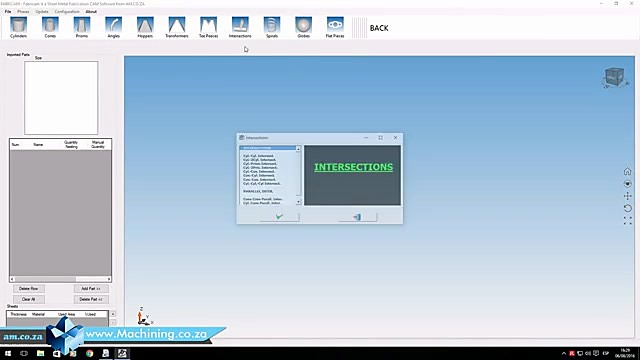Screen dimensions: 640x360
Task: Select Cyl.-Prism Intersect. list entry
Action: 260,163
